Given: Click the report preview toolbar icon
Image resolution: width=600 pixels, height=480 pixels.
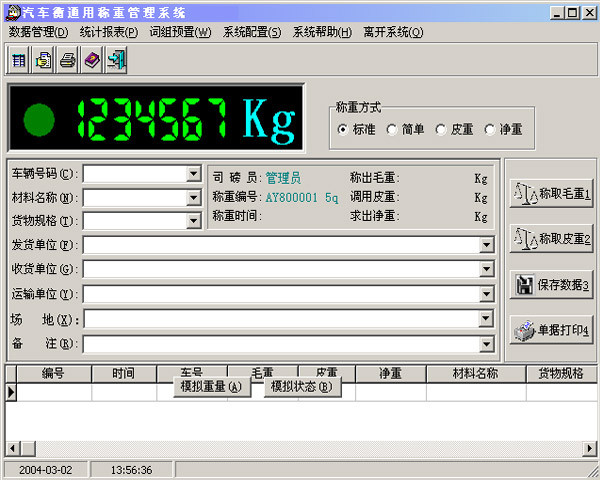Looking at the screenshot, I should point(43,61).
